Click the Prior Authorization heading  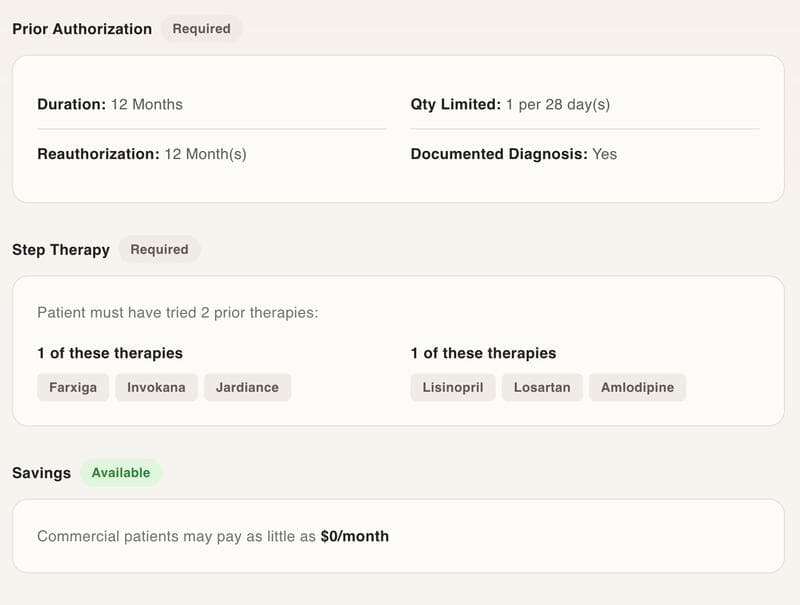(82, 29)
